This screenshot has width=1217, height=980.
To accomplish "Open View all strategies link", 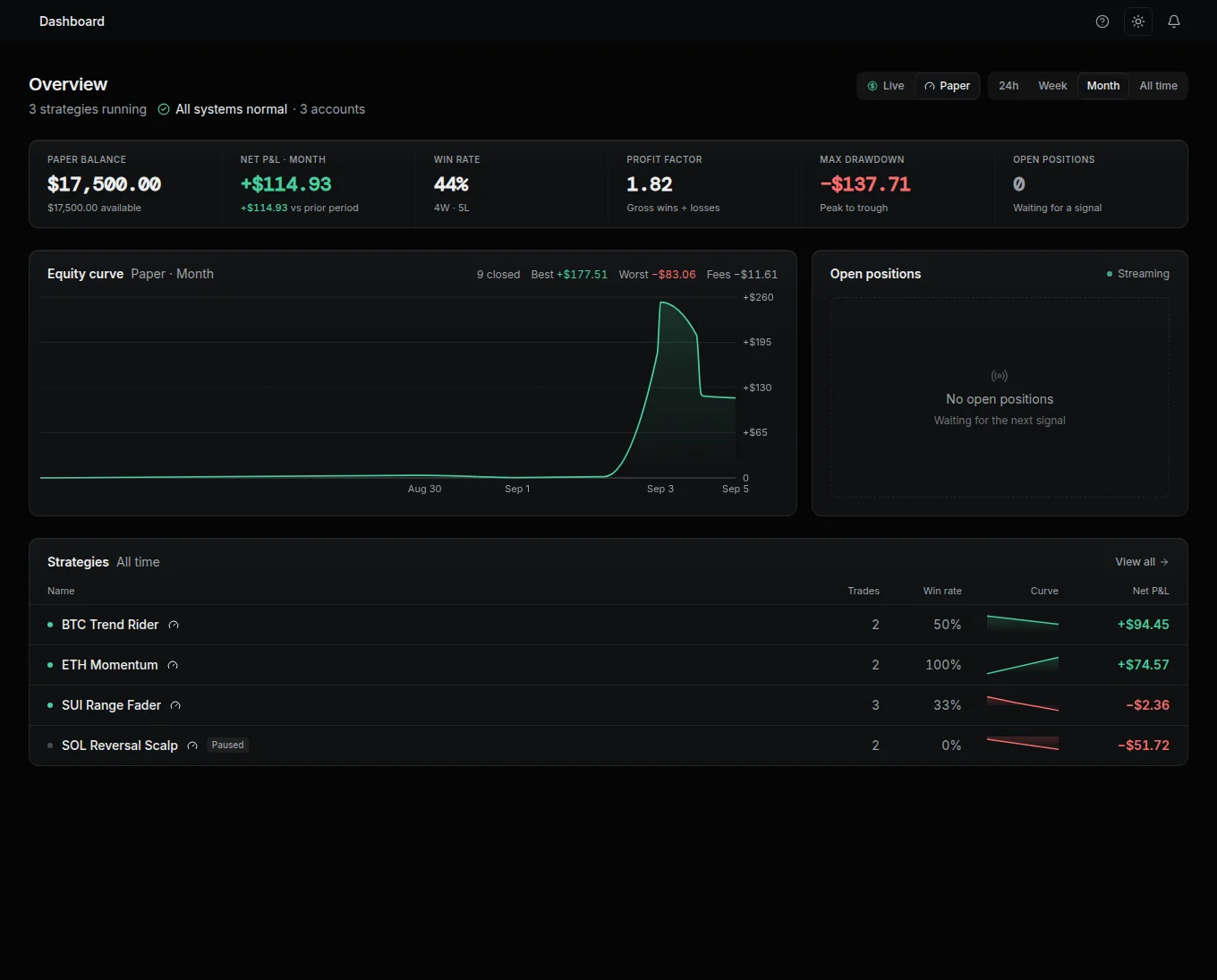I will click(x=1142, y=562).
